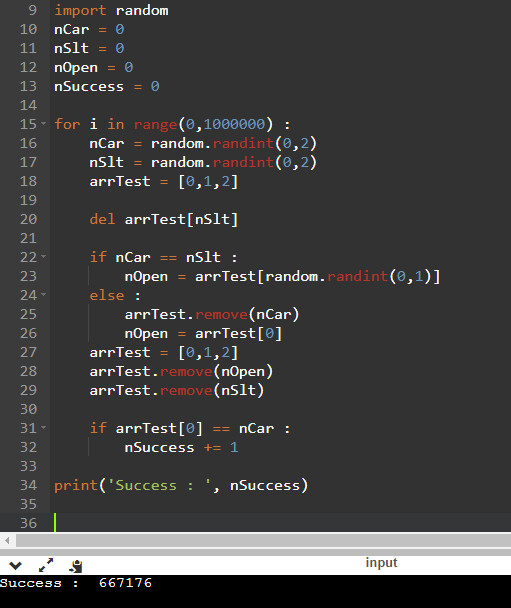The width and height of the screenshot is (511, 608).
Task: Collapse the console with the down chevron
Action: coord(15,566)
